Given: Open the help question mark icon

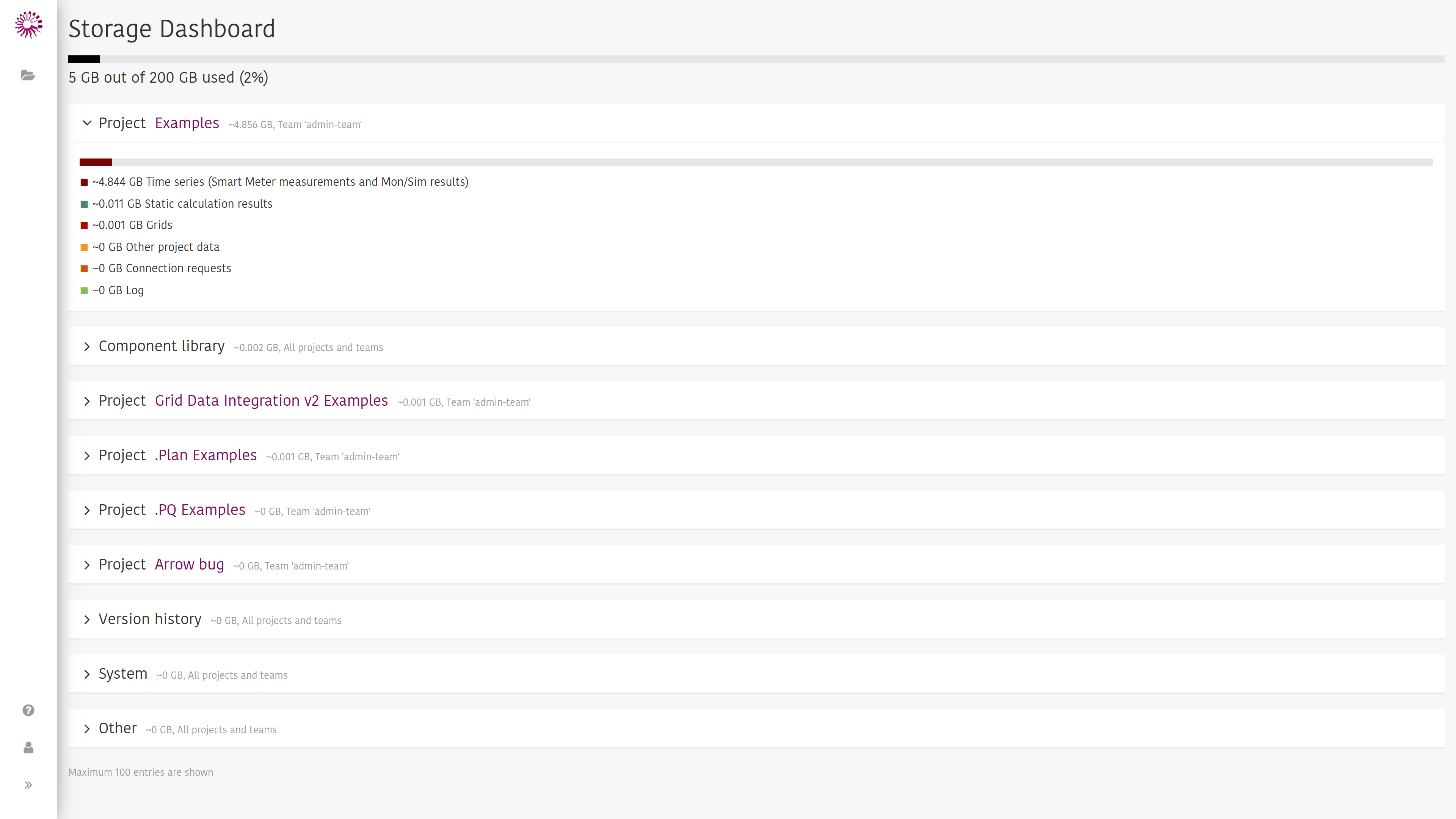Looking at the screenshot, I should coord(28,711).
